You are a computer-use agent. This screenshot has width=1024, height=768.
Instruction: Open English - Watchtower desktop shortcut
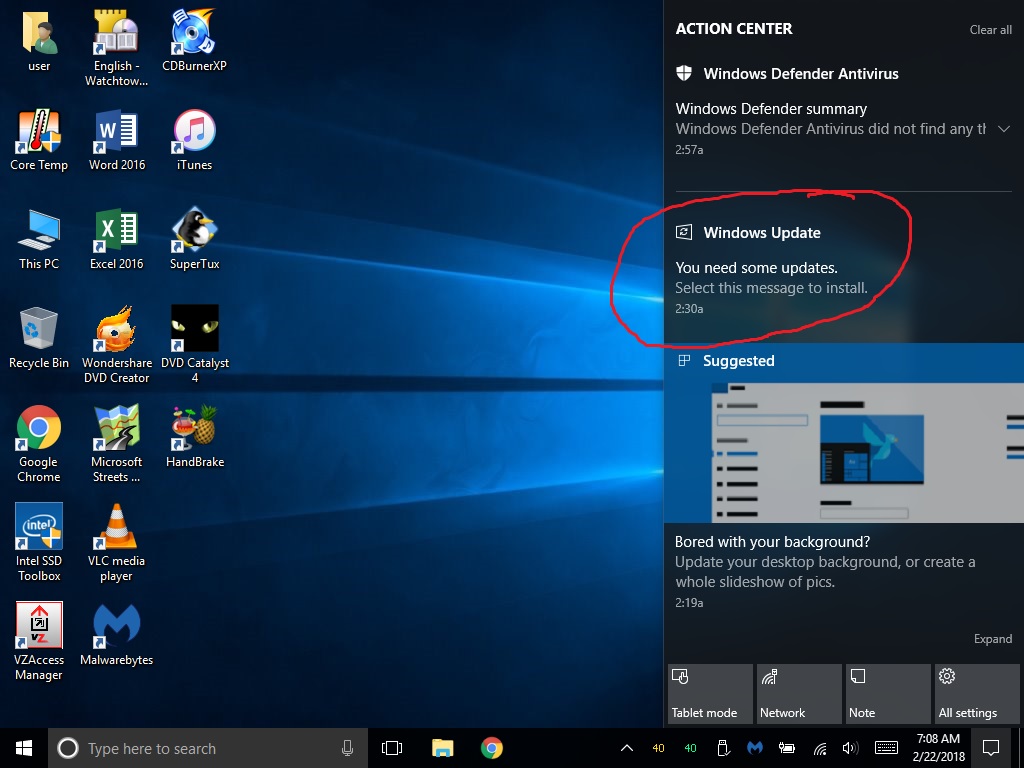tap(116, 48)
